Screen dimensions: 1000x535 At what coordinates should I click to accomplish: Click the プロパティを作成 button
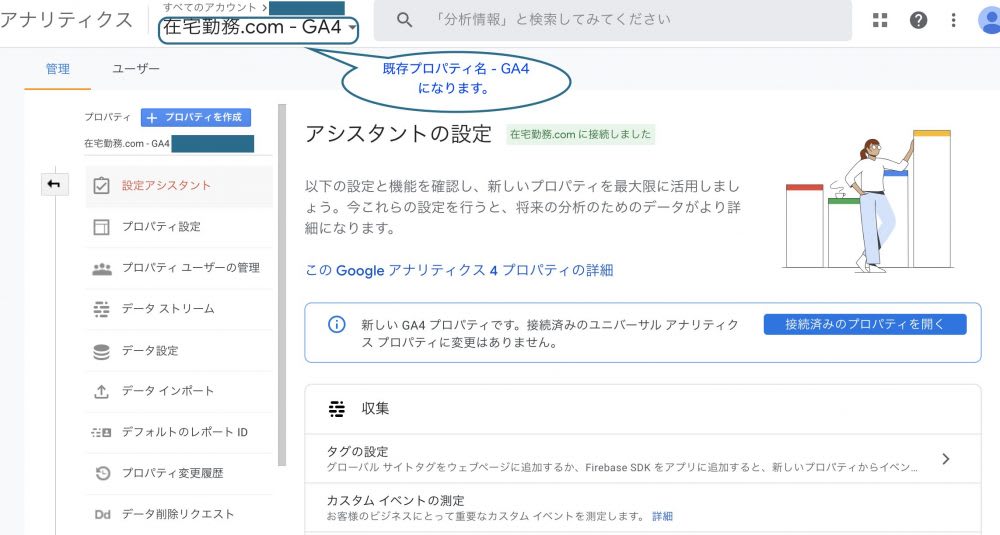click(196, 117)
